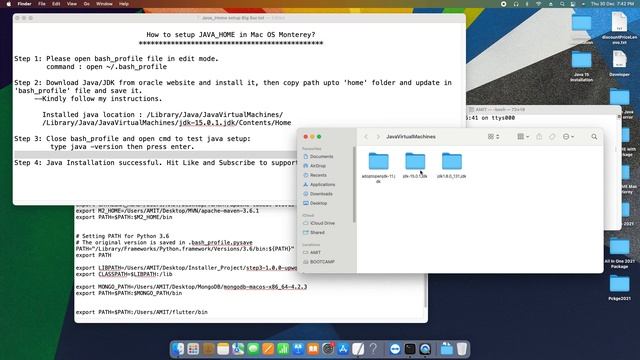Open the Apple menu

click(9, 4)
